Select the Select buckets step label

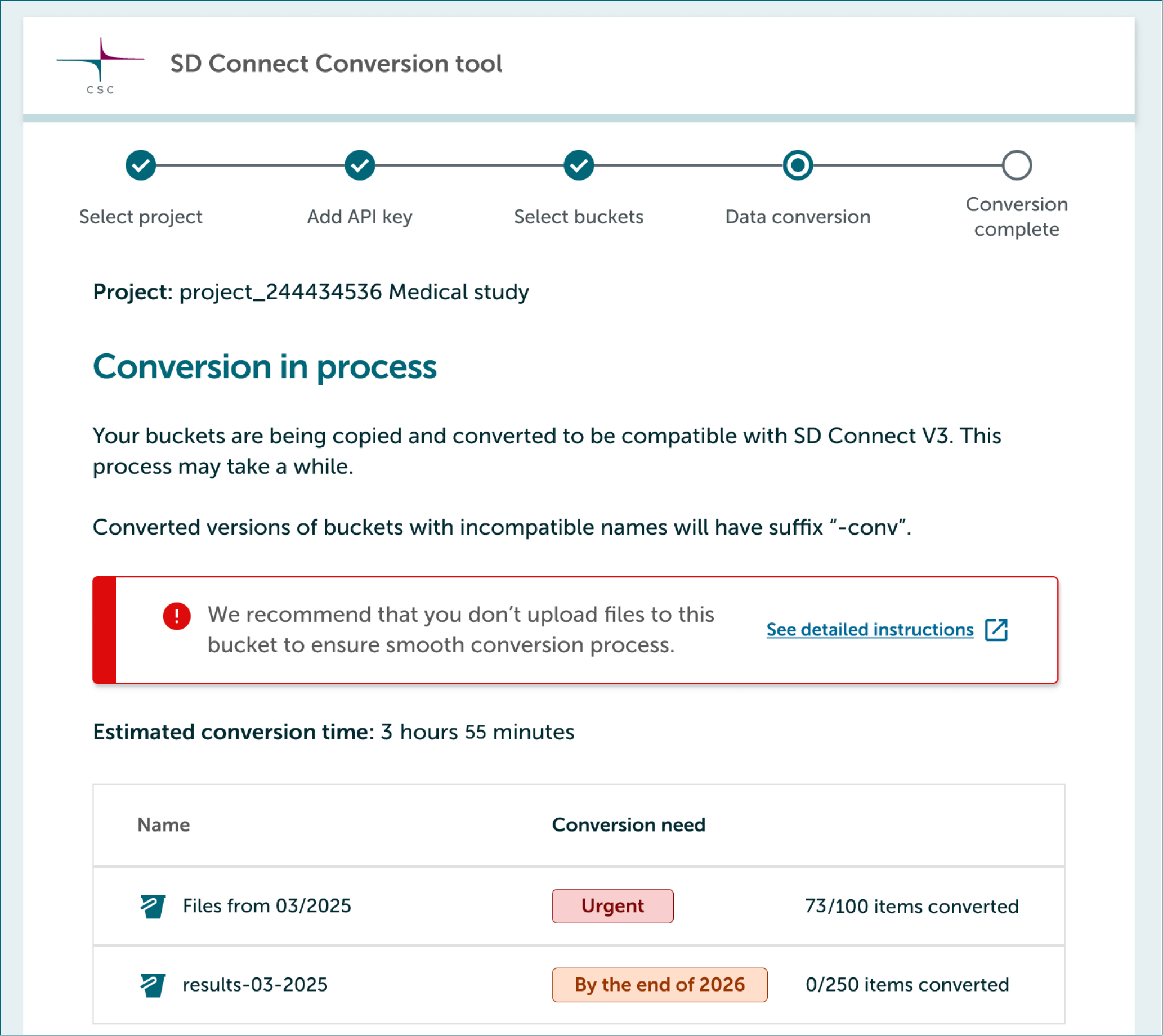click(x=578, y=217)
